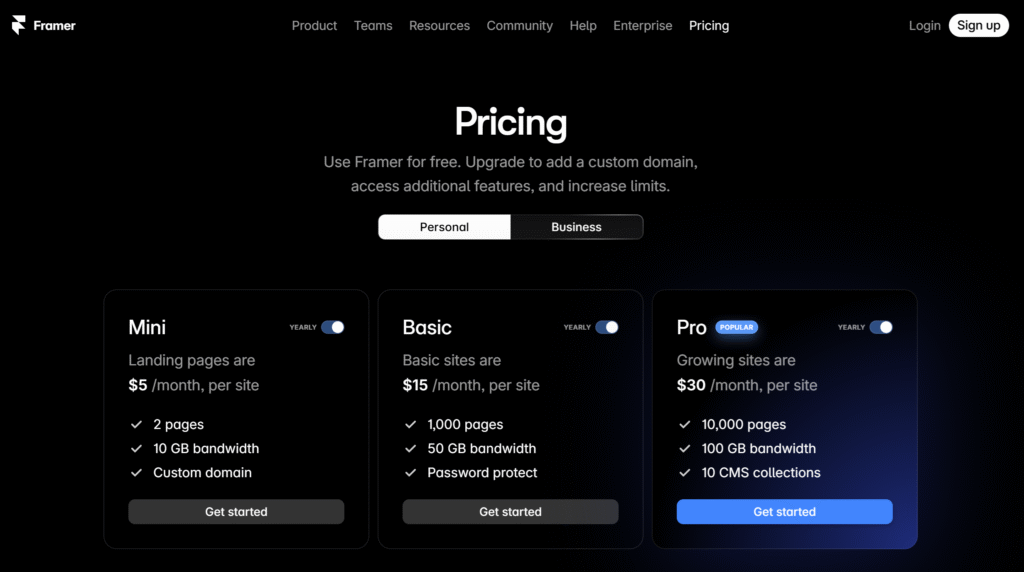This screenshot has width=1024, height=572.
Task: Switch to the Business pricing tab
Action: pyautogui.click(x=577, y=227)
